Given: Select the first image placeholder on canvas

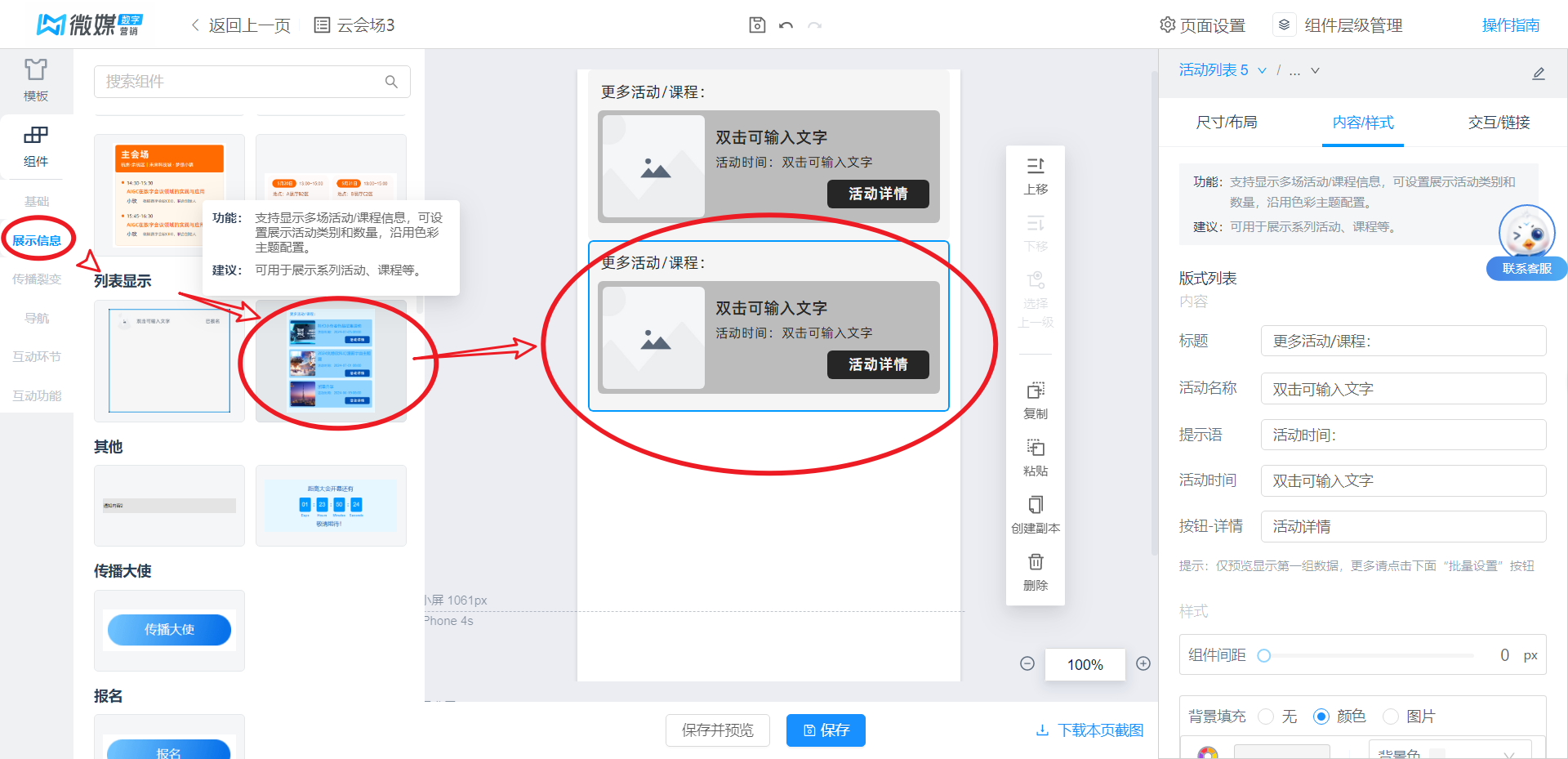Looking at the screenshot, I should (653, 166).
